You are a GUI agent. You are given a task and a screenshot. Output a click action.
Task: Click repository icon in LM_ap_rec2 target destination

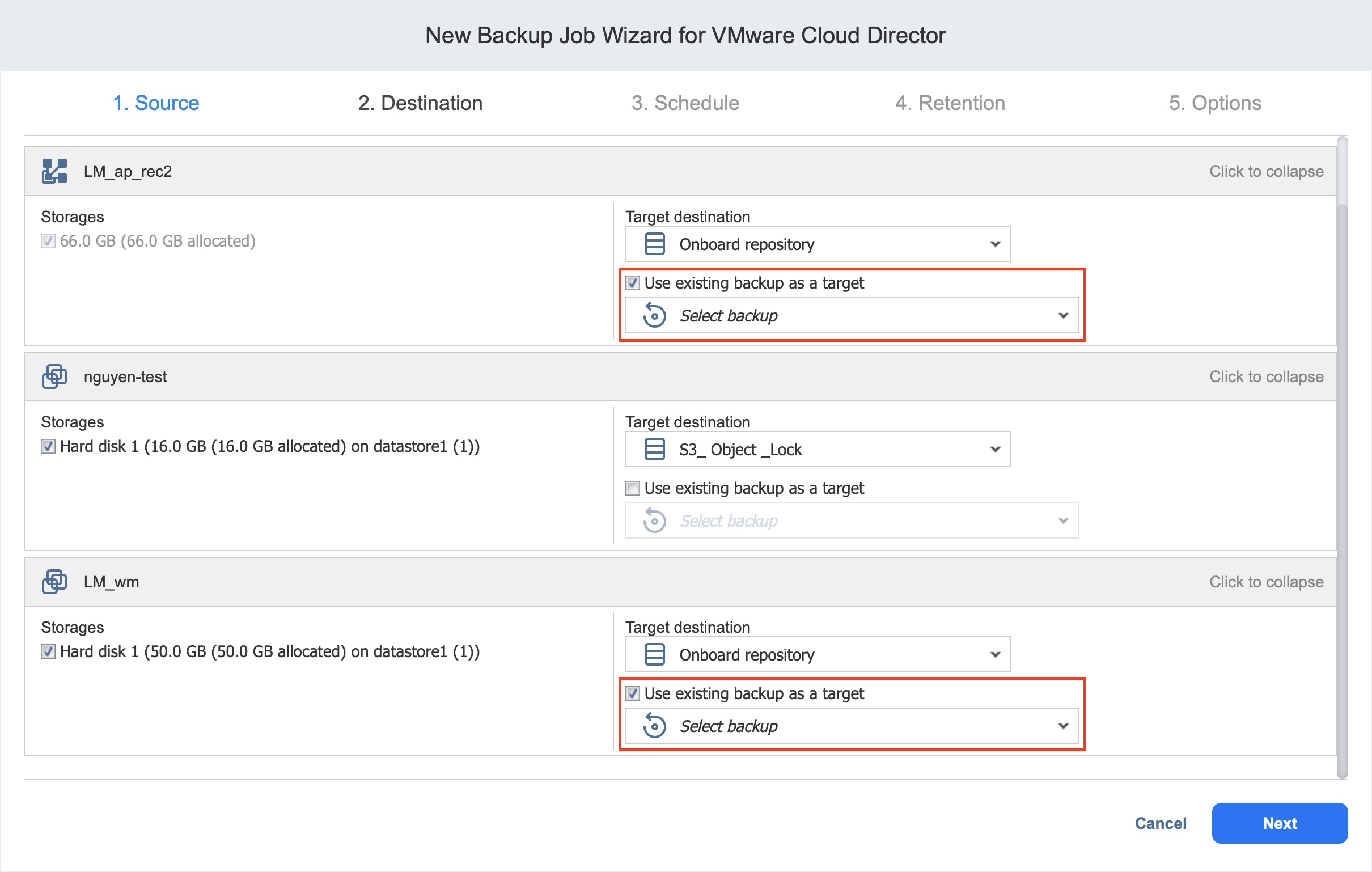click(x=654, y=244)
